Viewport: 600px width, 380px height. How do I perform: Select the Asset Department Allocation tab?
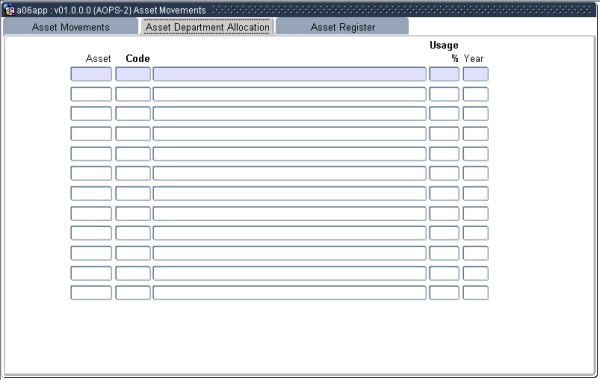(x=207, y=27)
